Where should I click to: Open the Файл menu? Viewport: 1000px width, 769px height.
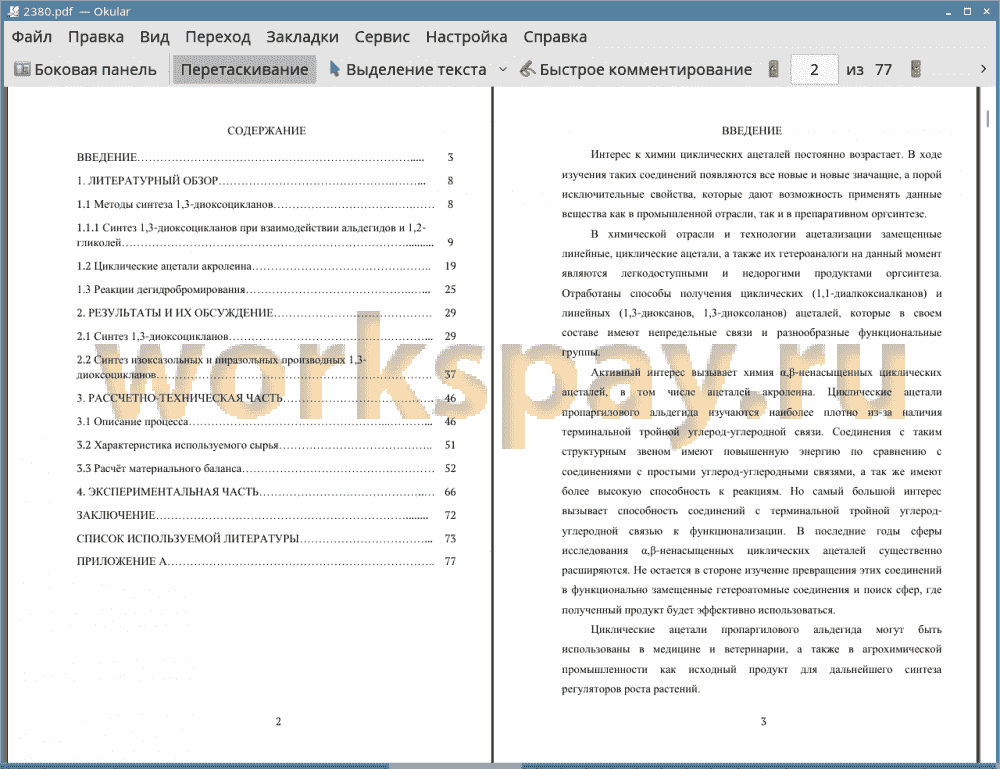coord(31,37)
